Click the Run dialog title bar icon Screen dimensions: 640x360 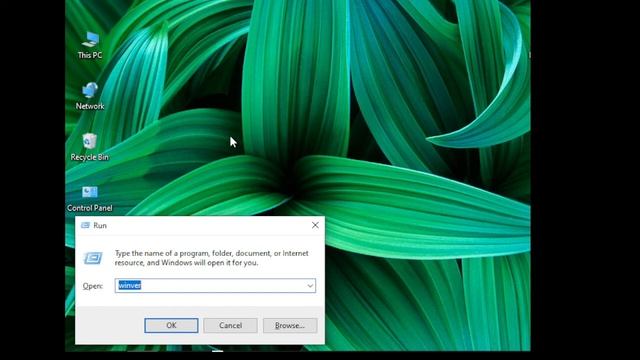[x=85, y=225]
